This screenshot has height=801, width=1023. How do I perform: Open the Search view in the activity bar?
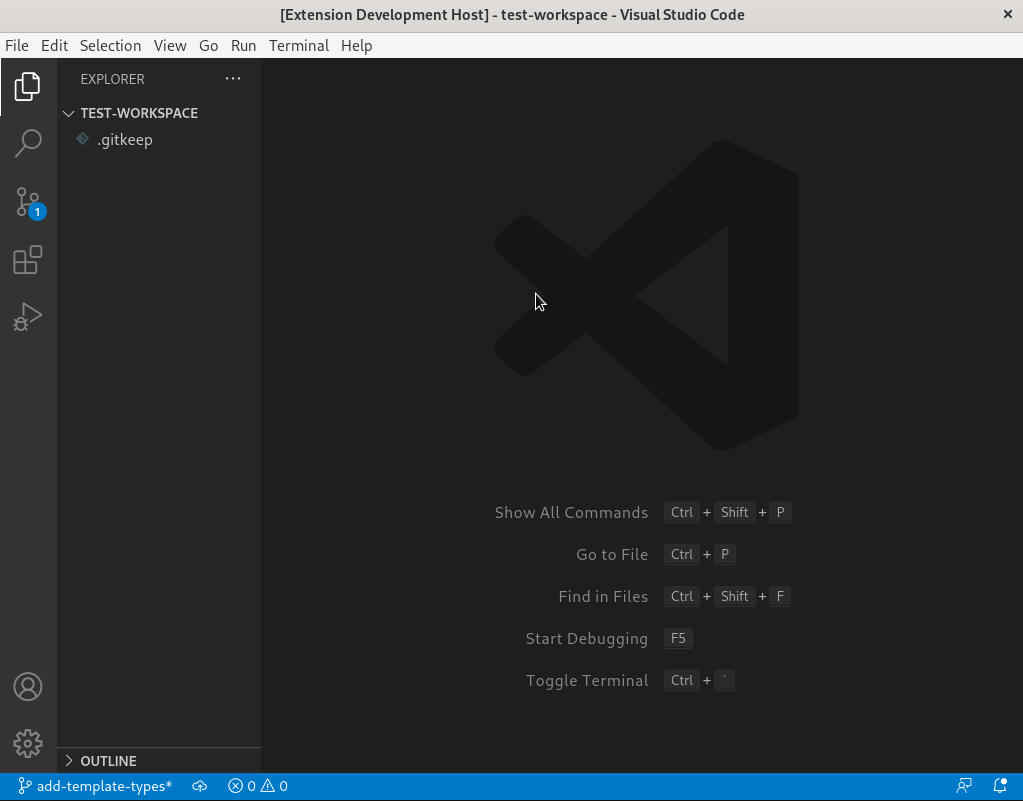[x=28, y=144]
